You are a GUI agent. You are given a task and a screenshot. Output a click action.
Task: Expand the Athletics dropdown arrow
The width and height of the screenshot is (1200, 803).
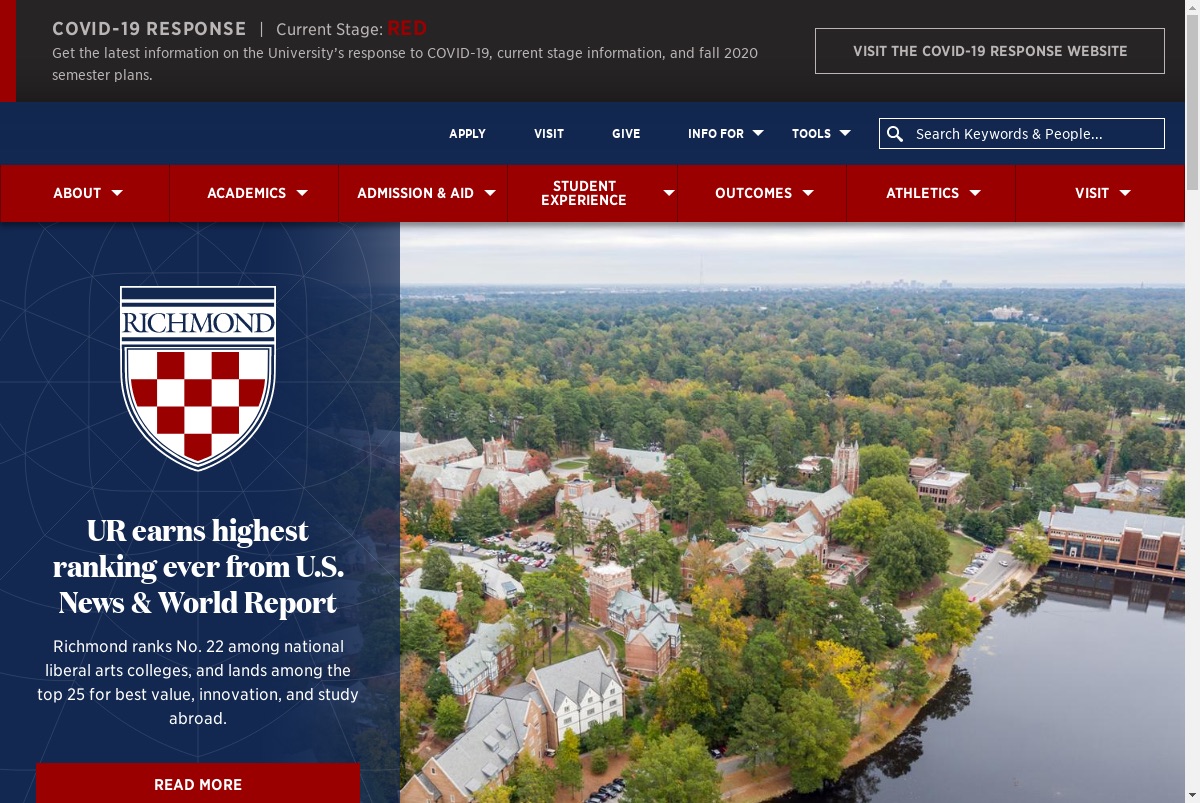(x=975, y=193)
